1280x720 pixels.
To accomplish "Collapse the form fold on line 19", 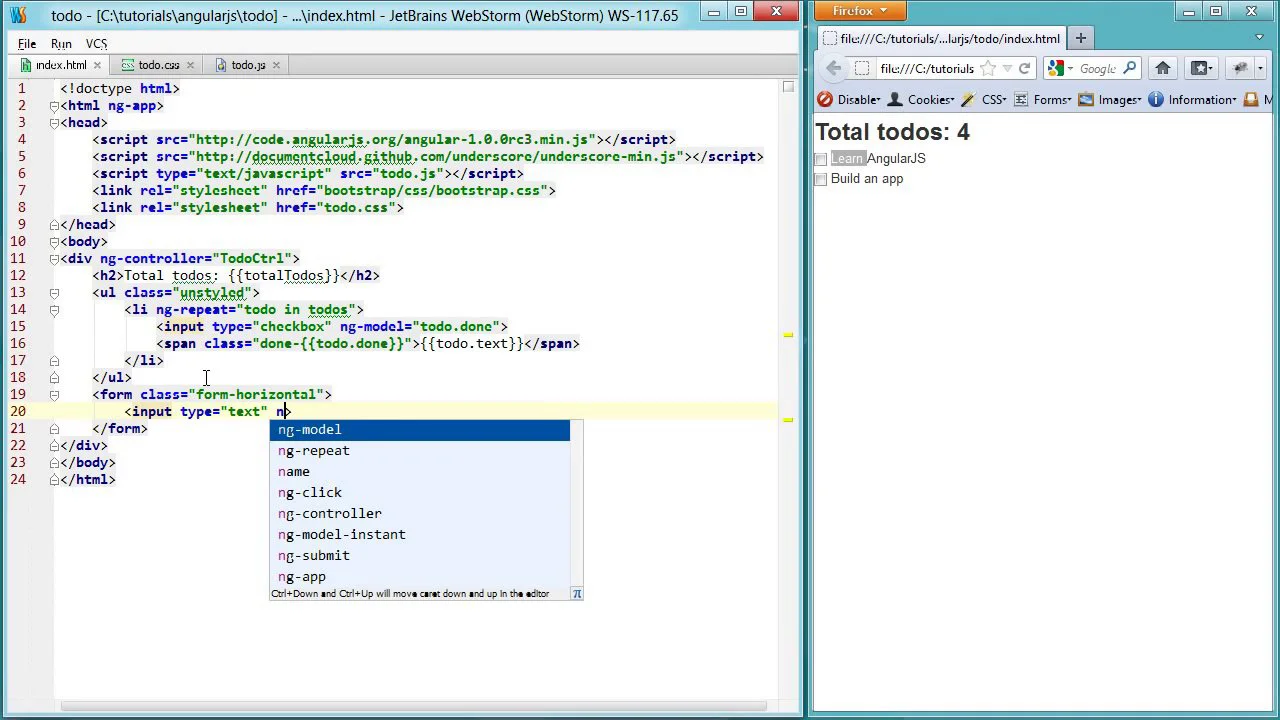I will [x=54, y=394].
